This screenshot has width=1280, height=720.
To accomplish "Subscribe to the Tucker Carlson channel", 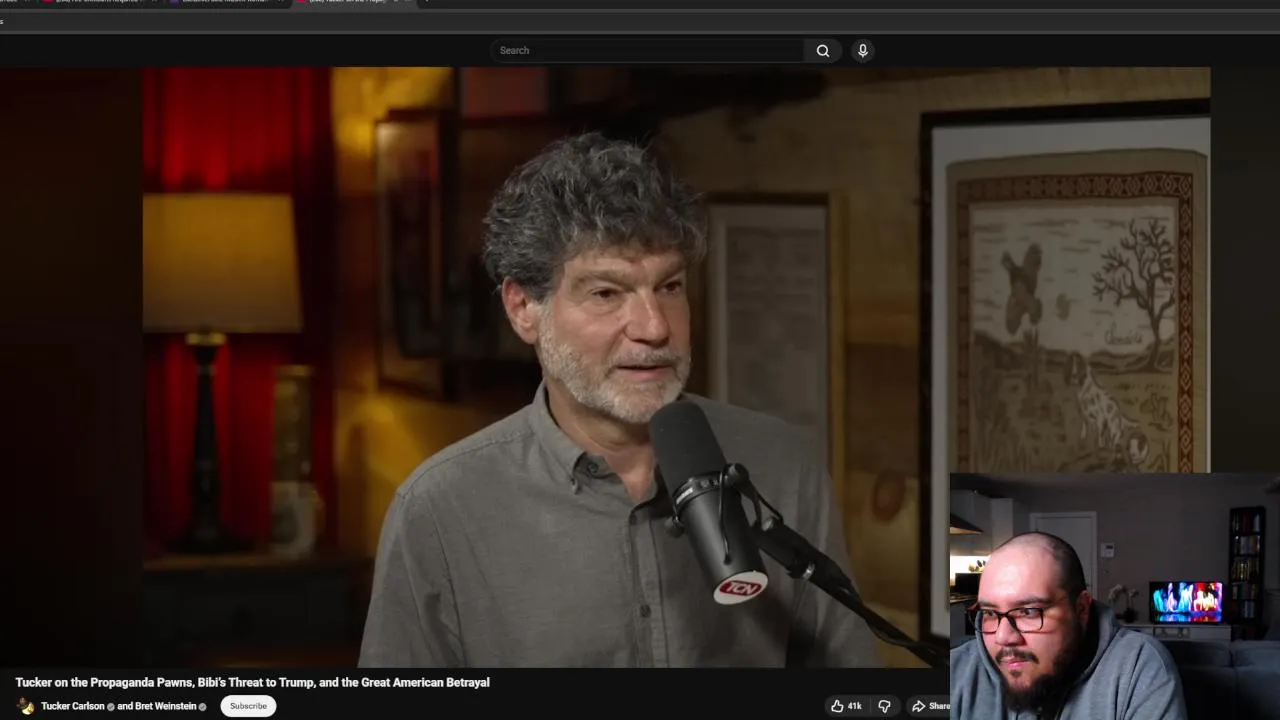I will point(248,706).
